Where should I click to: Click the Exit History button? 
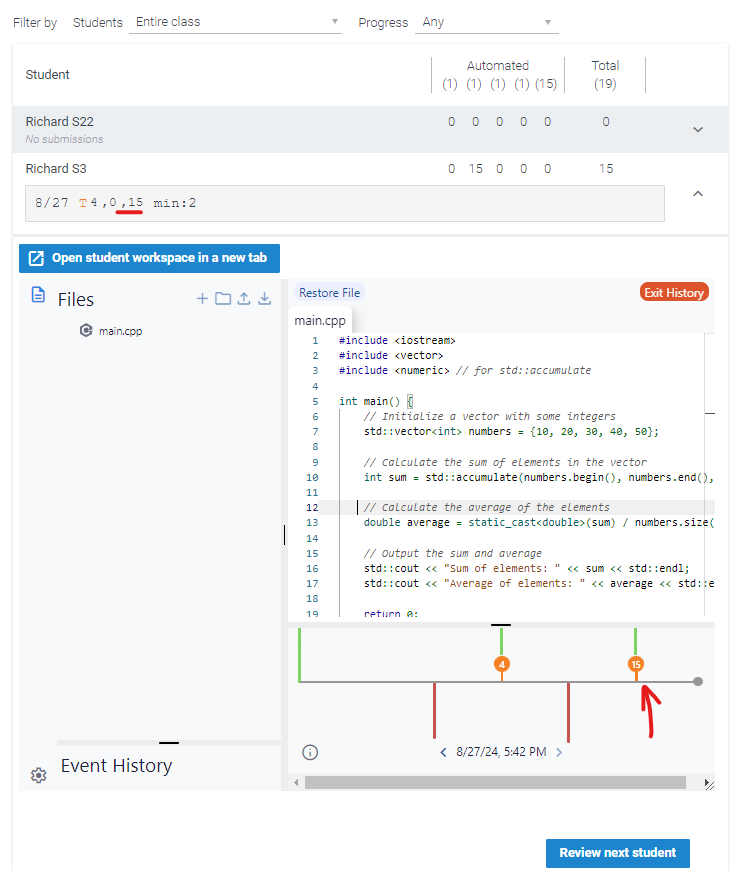pos(674,293)
